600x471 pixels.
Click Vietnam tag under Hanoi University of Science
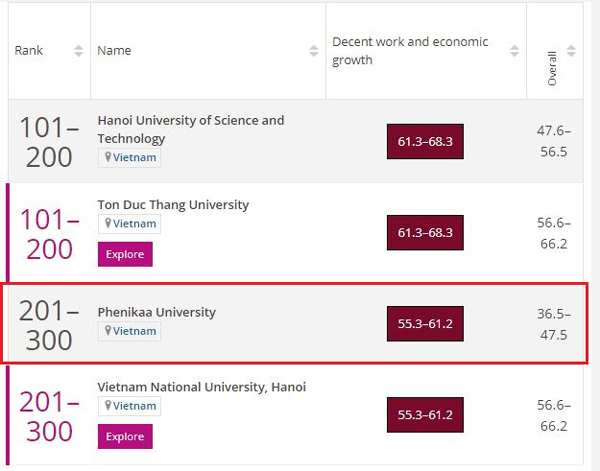[x=134, y=158]
